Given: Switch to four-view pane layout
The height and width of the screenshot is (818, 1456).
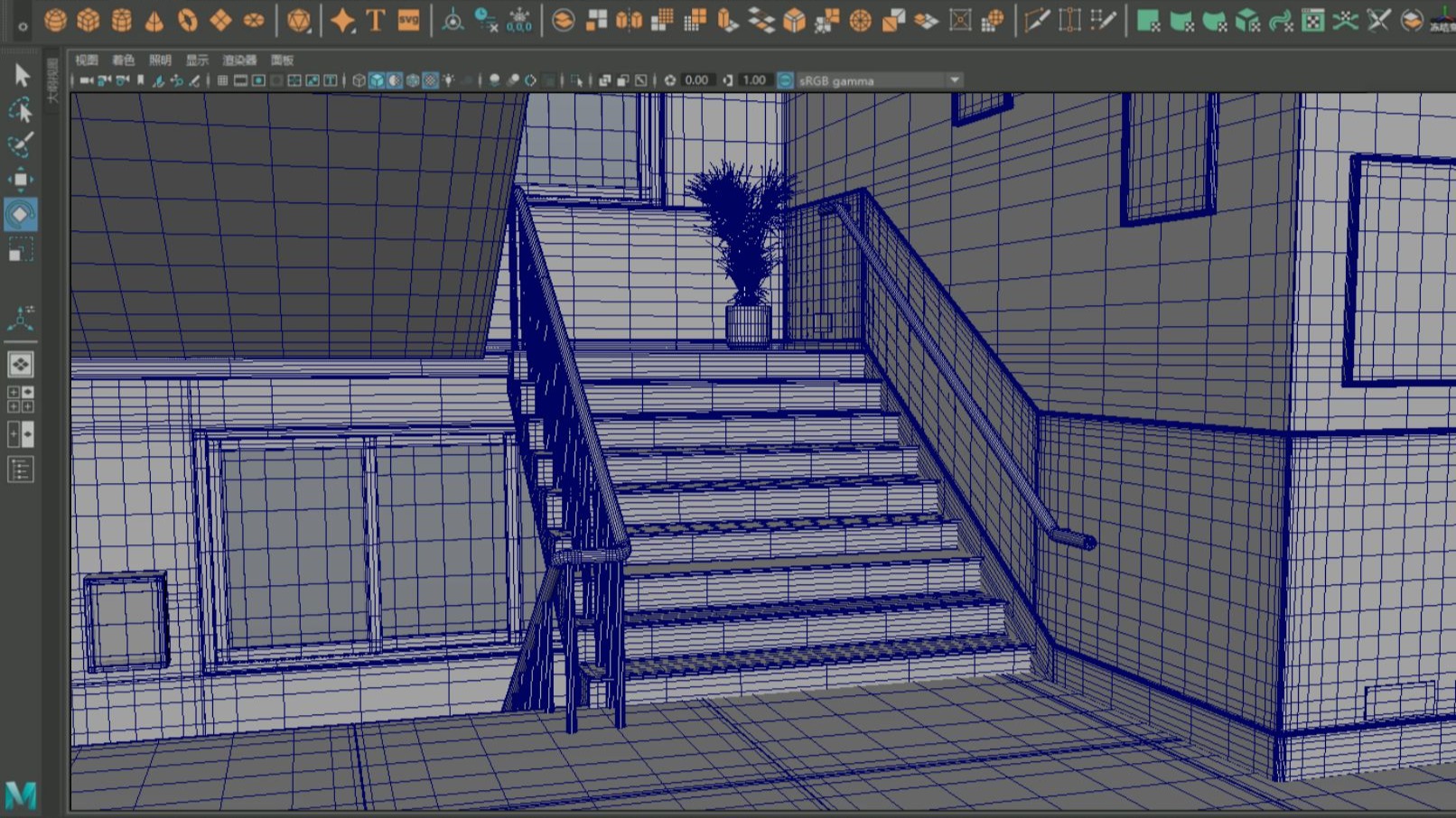Looking at the screenshot, I should 21,399.
